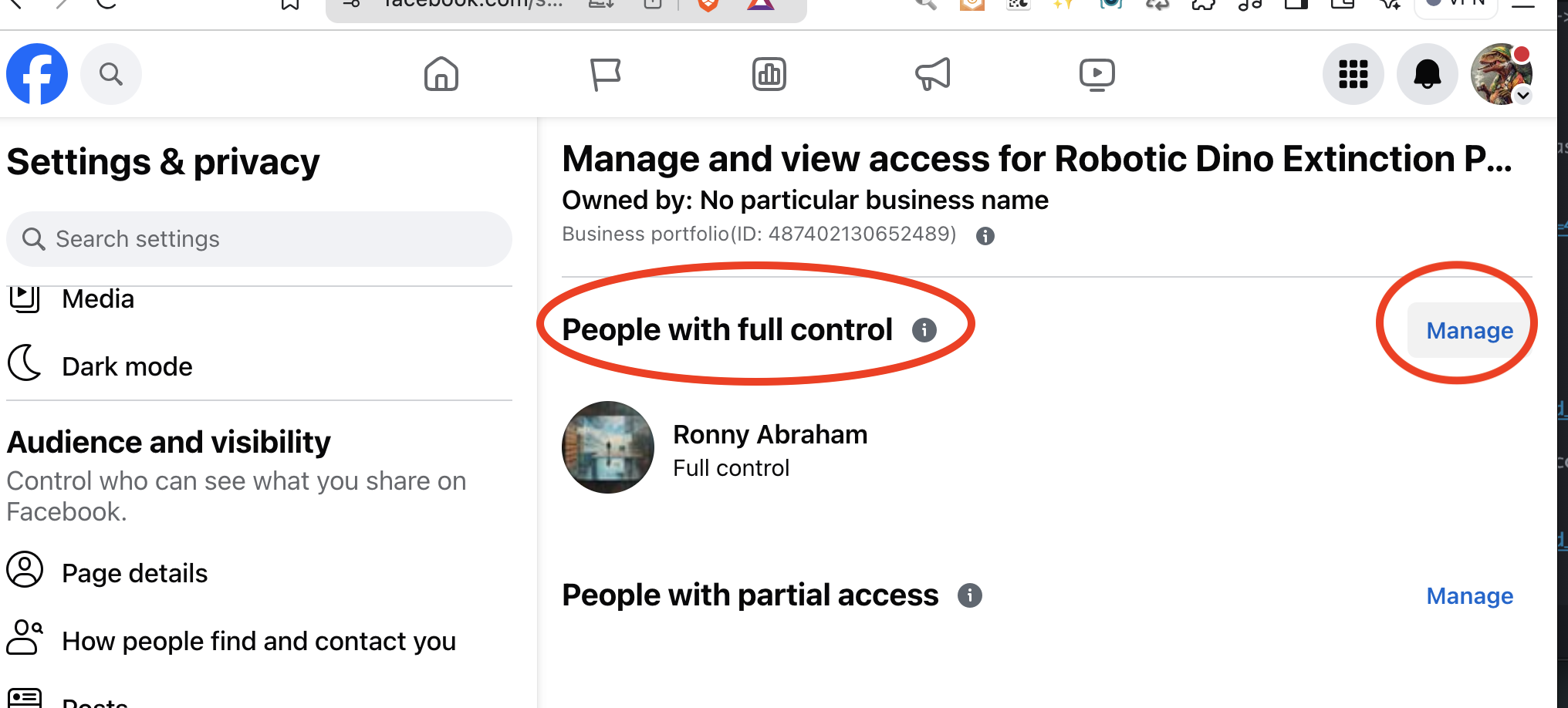1568x708 pixels.
Task: Open the Facebook Home feed
Action: (x=441, y=74)
